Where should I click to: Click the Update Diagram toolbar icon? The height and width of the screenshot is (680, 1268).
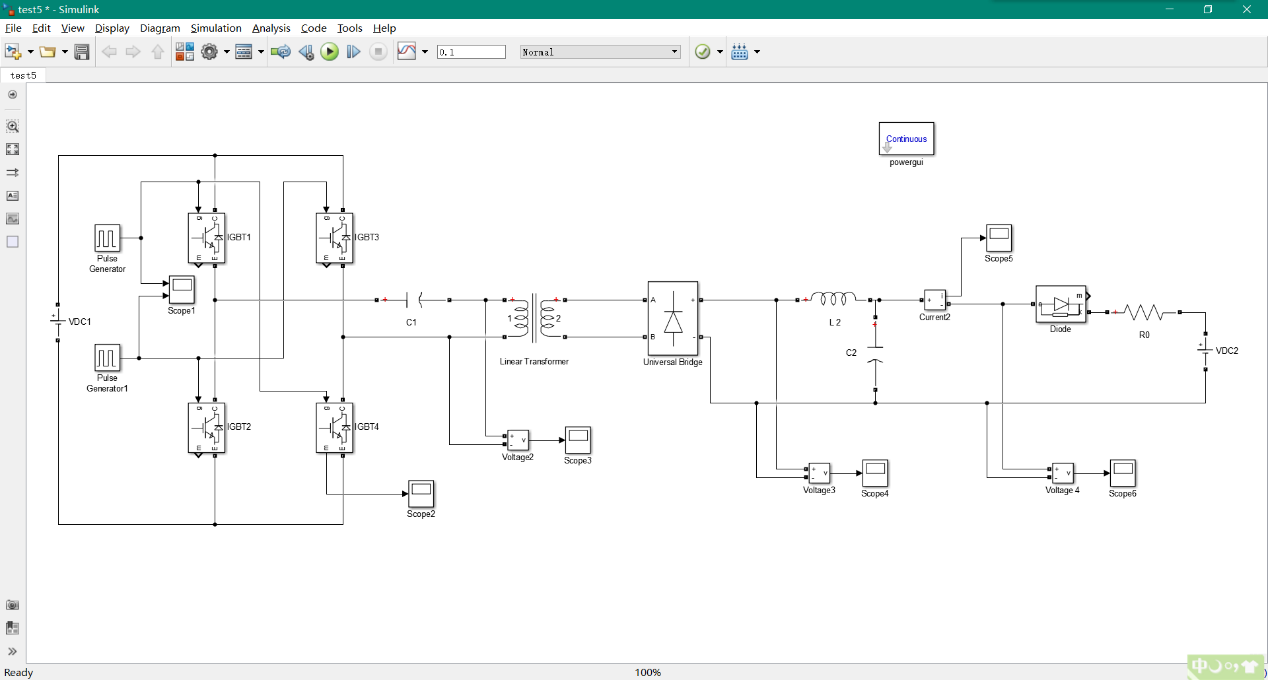(281, 52)
